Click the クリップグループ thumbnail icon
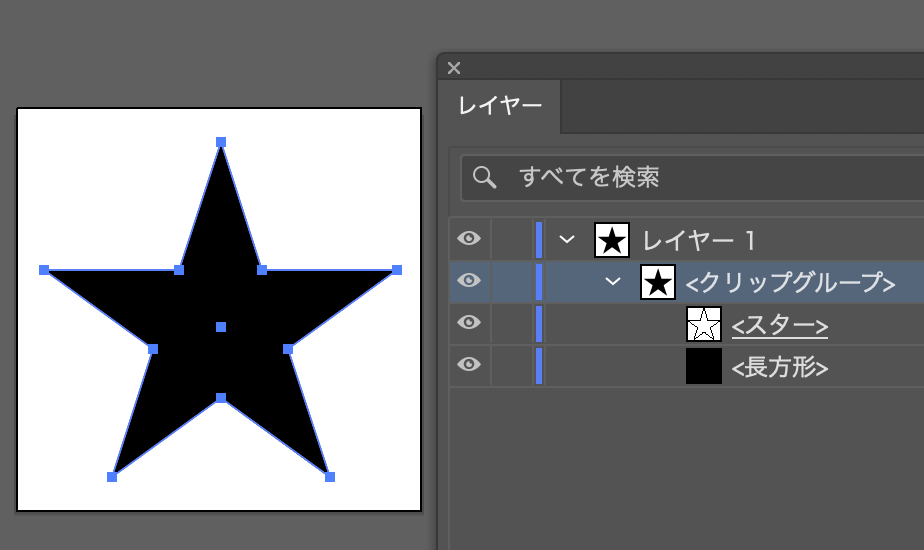 pyautogui.click(x=658, y=282)
